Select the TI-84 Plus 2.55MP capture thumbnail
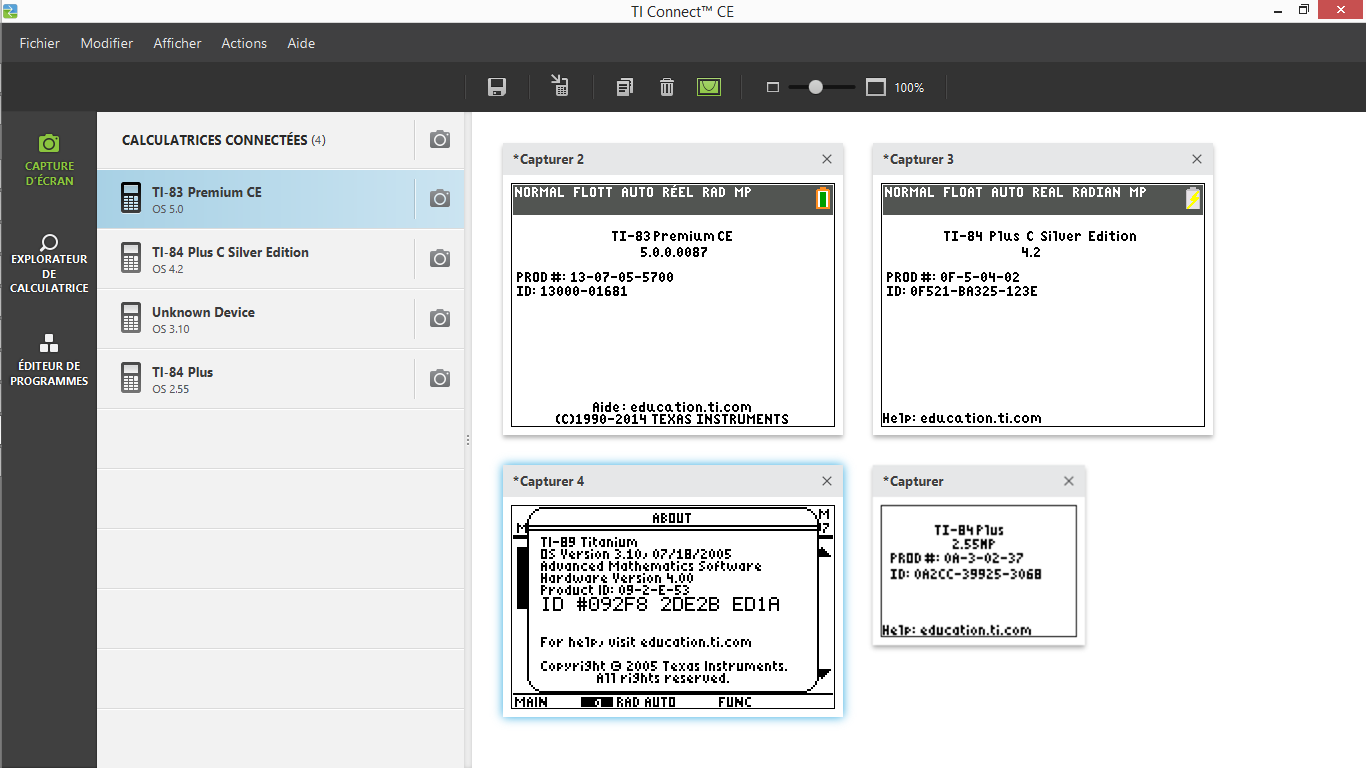The height and width of the screenshot is (768, 1366). [x=979, y=571]
